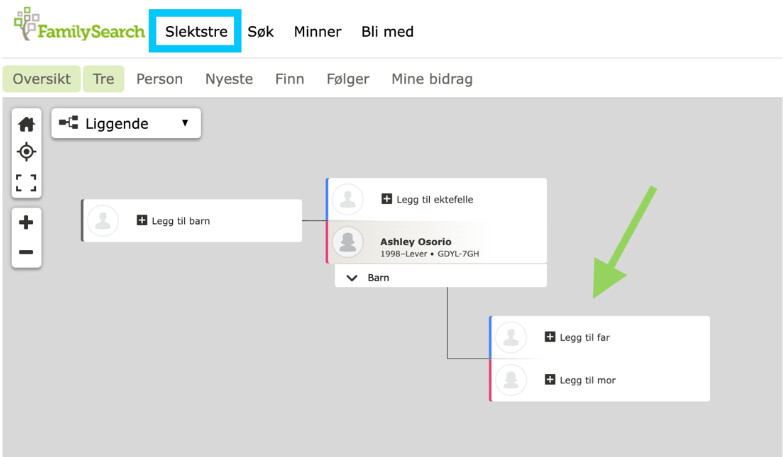Click the Legg til mor link
783x457 pixels.
pyautogui.click(x=588, y=380)
